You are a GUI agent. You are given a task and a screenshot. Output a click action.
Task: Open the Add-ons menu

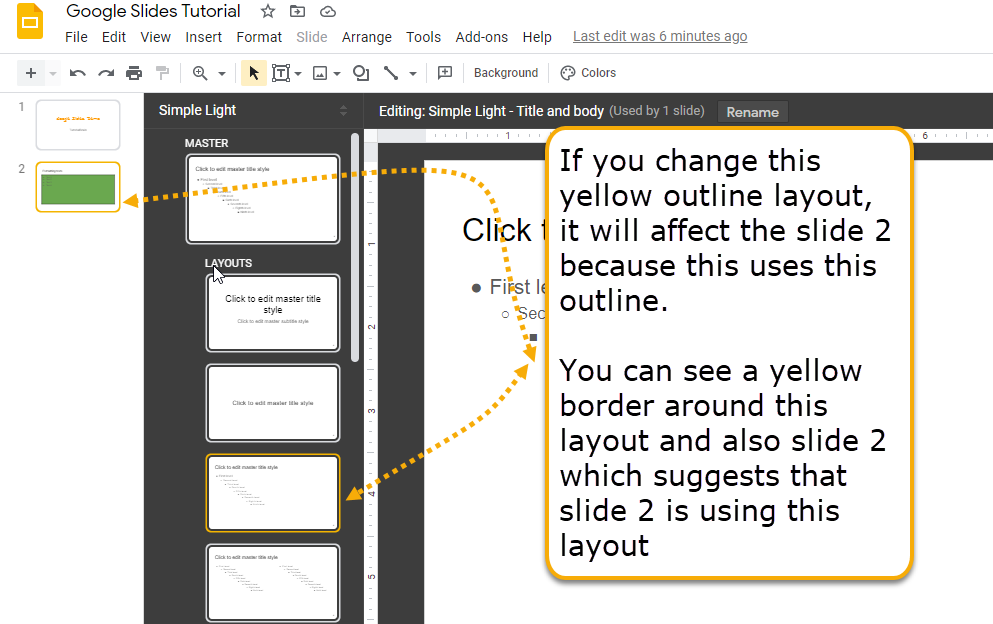481,37
